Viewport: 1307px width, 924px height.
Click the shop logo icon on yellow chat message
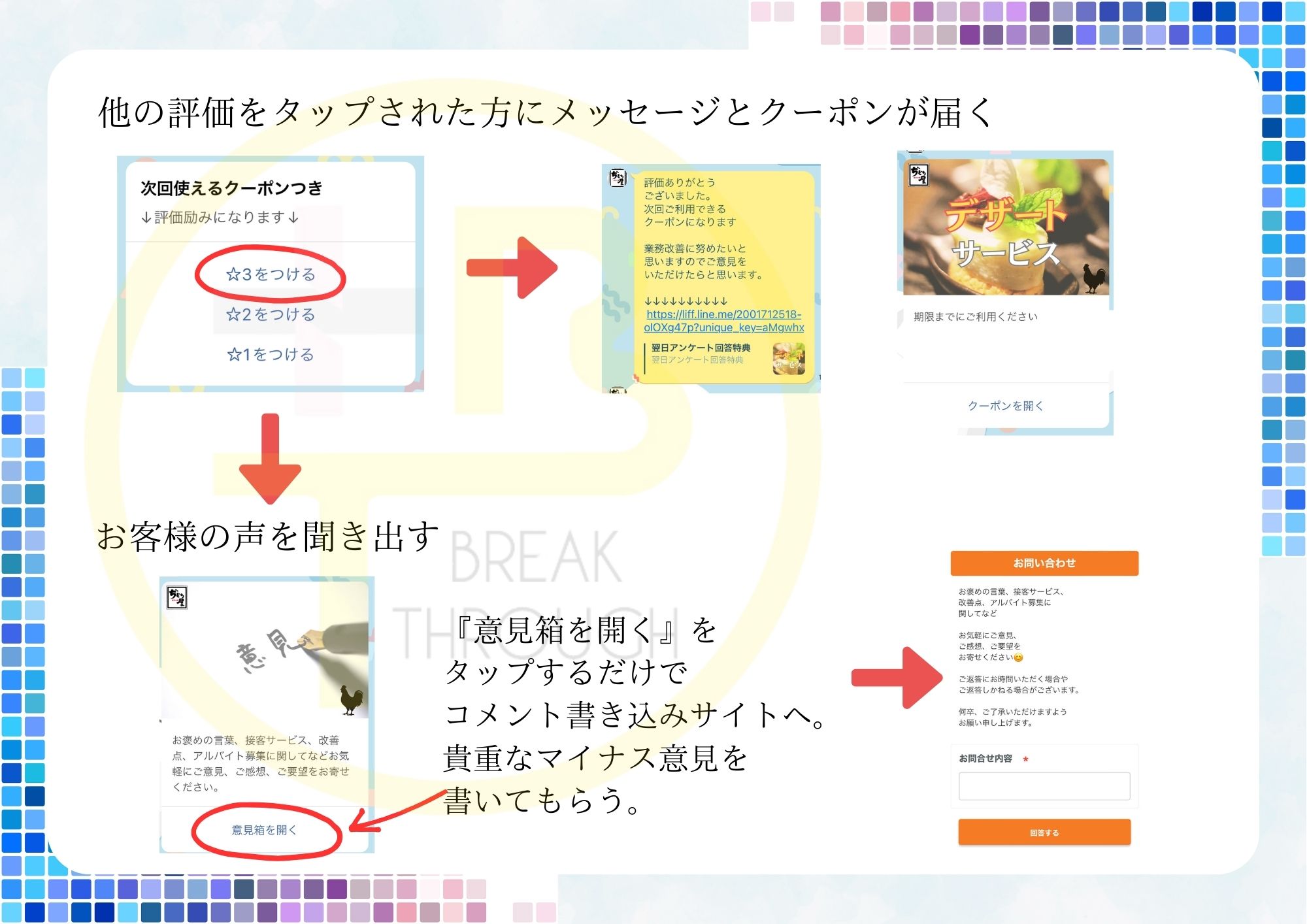tap(618, 178)
